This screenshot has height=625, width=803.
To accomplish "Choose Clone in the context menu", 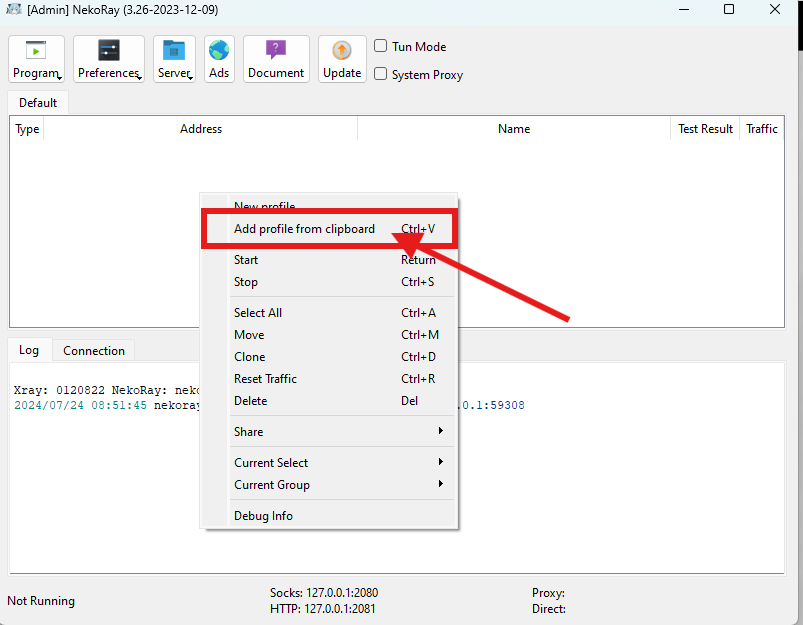I will 328,357.
